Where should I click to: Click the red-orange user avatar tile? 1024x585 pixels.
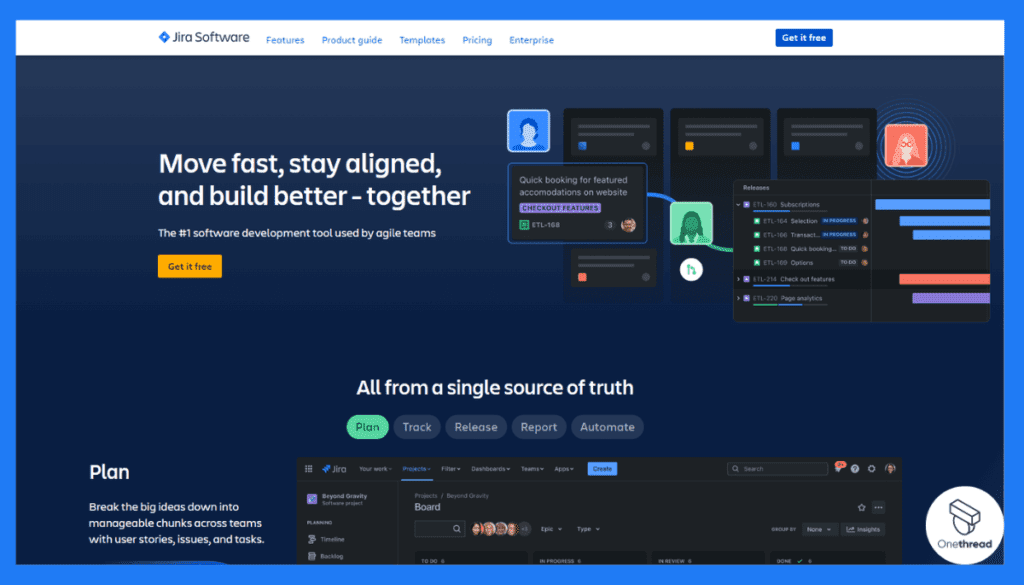point(906,145)
